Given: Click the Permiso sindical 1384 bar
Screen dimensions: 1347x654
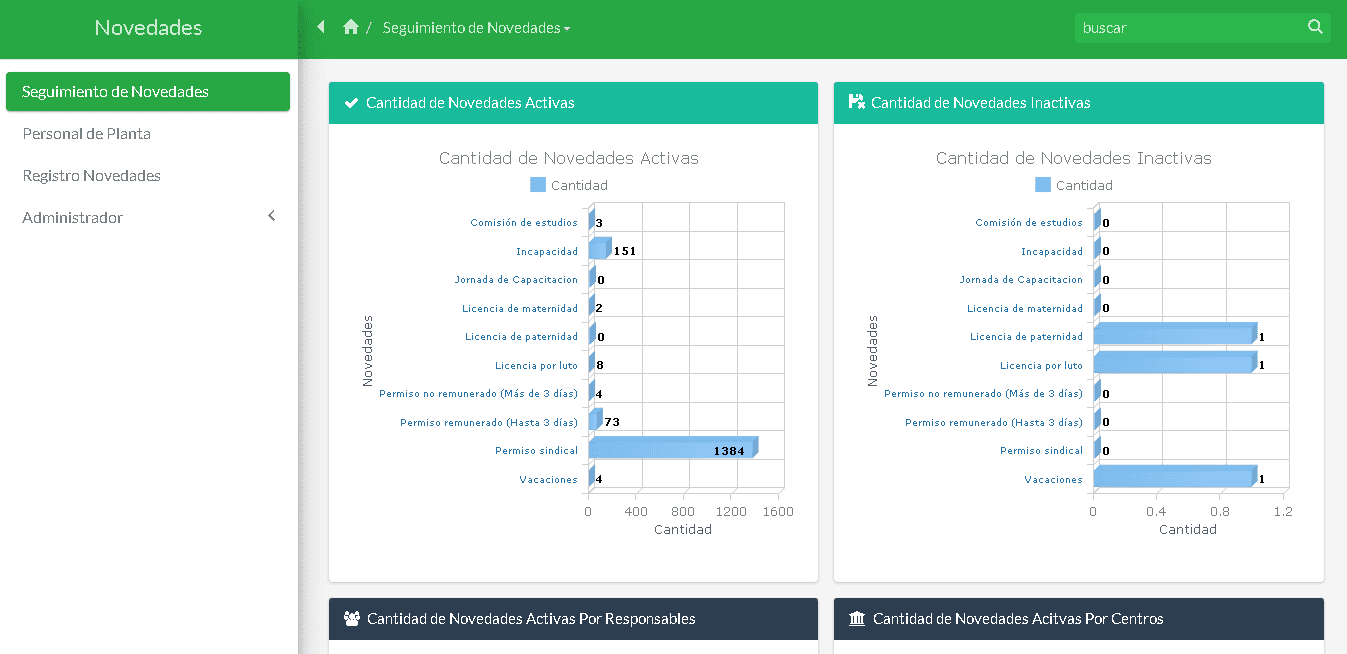Looking at the screenshot, I should coord(670,448).
